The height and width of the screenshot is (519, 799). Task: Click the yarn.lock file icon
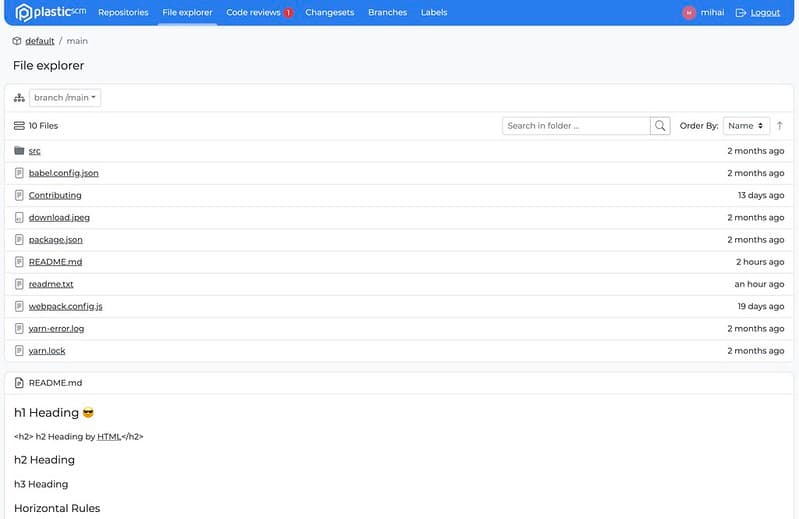click(x=19, y=351)
